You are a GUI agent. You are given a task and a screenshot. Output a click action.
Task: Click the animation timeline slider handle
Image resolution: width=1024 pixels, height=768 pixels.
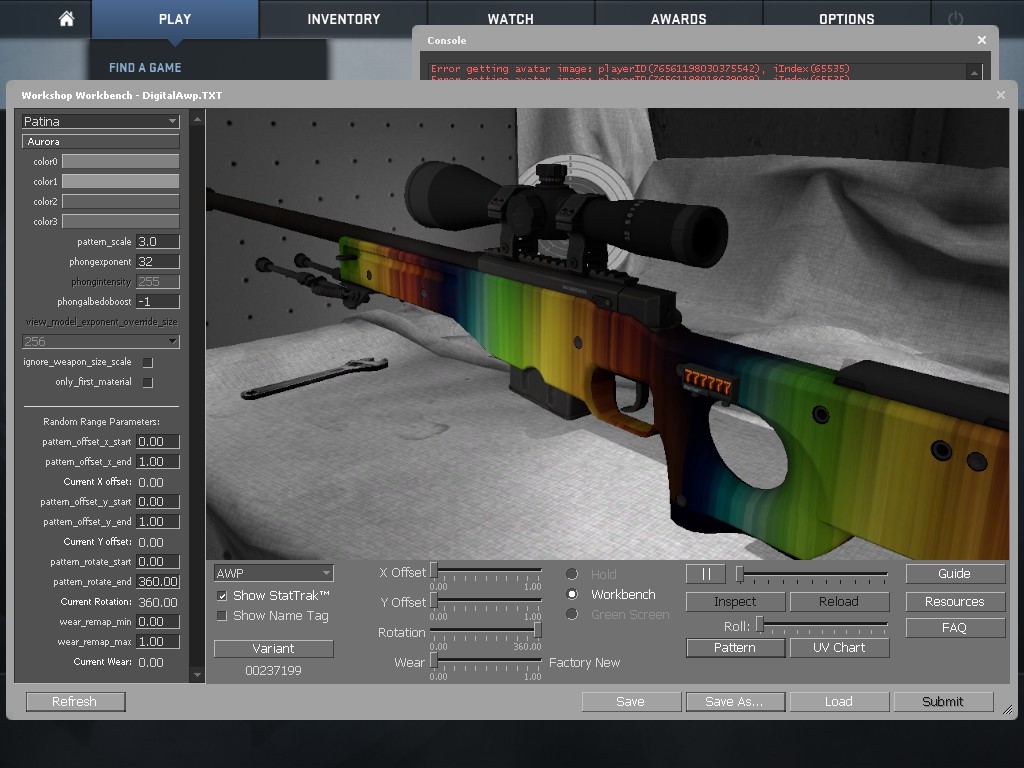click(x=740, y=574)
